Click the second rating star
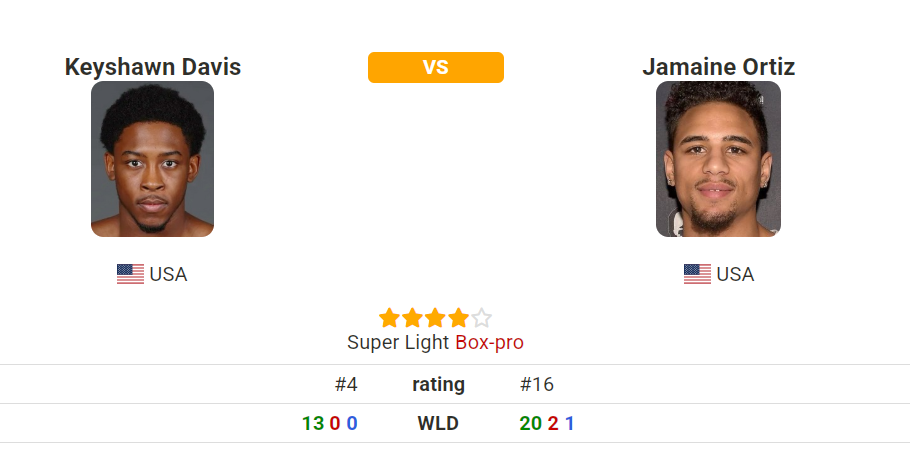Image resolution: width=910 pixels, height=455 pixels. [x=412, y=319]
